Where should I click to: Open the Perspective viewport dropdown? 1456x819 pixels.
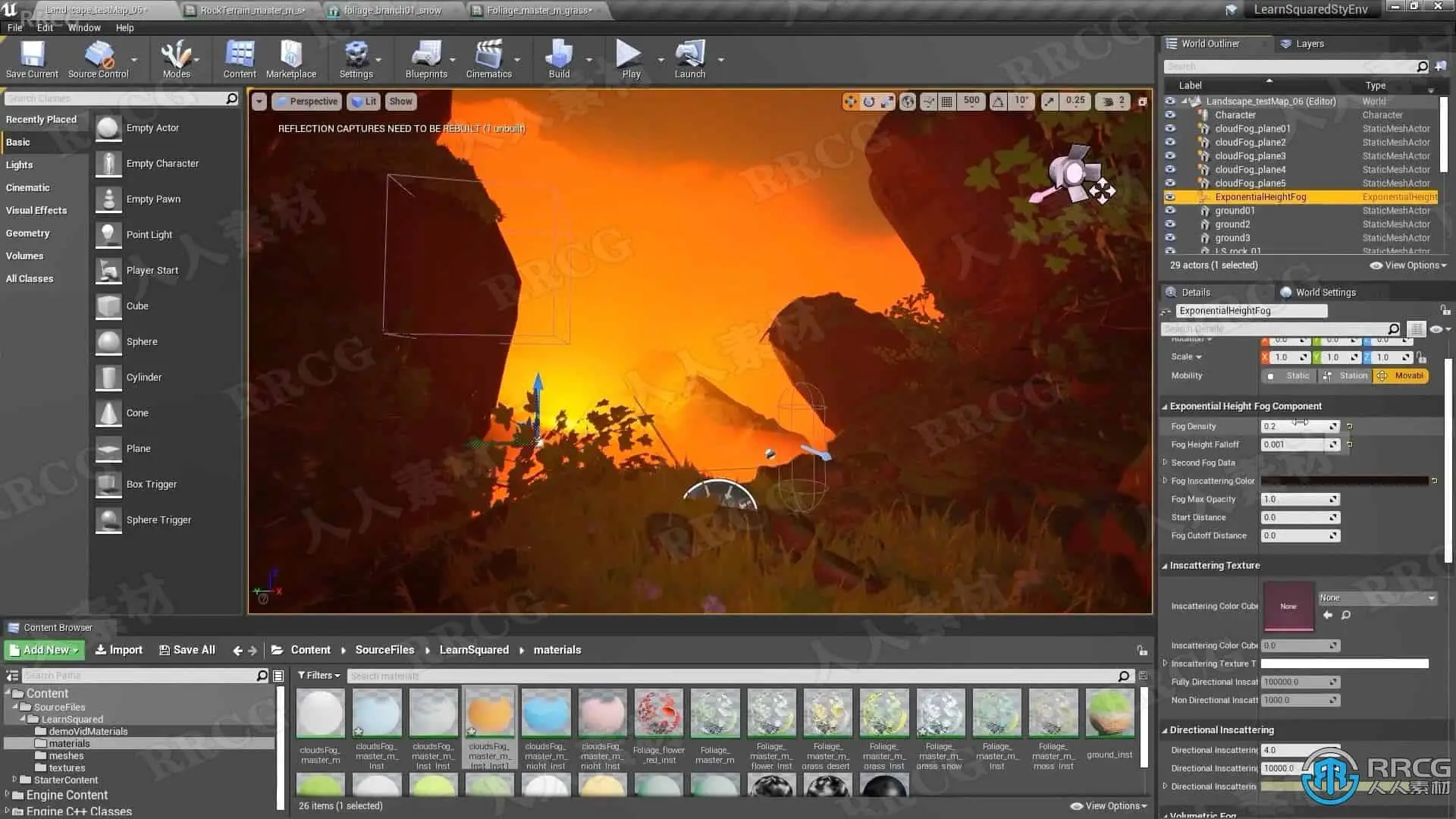[x=306, y=102]
